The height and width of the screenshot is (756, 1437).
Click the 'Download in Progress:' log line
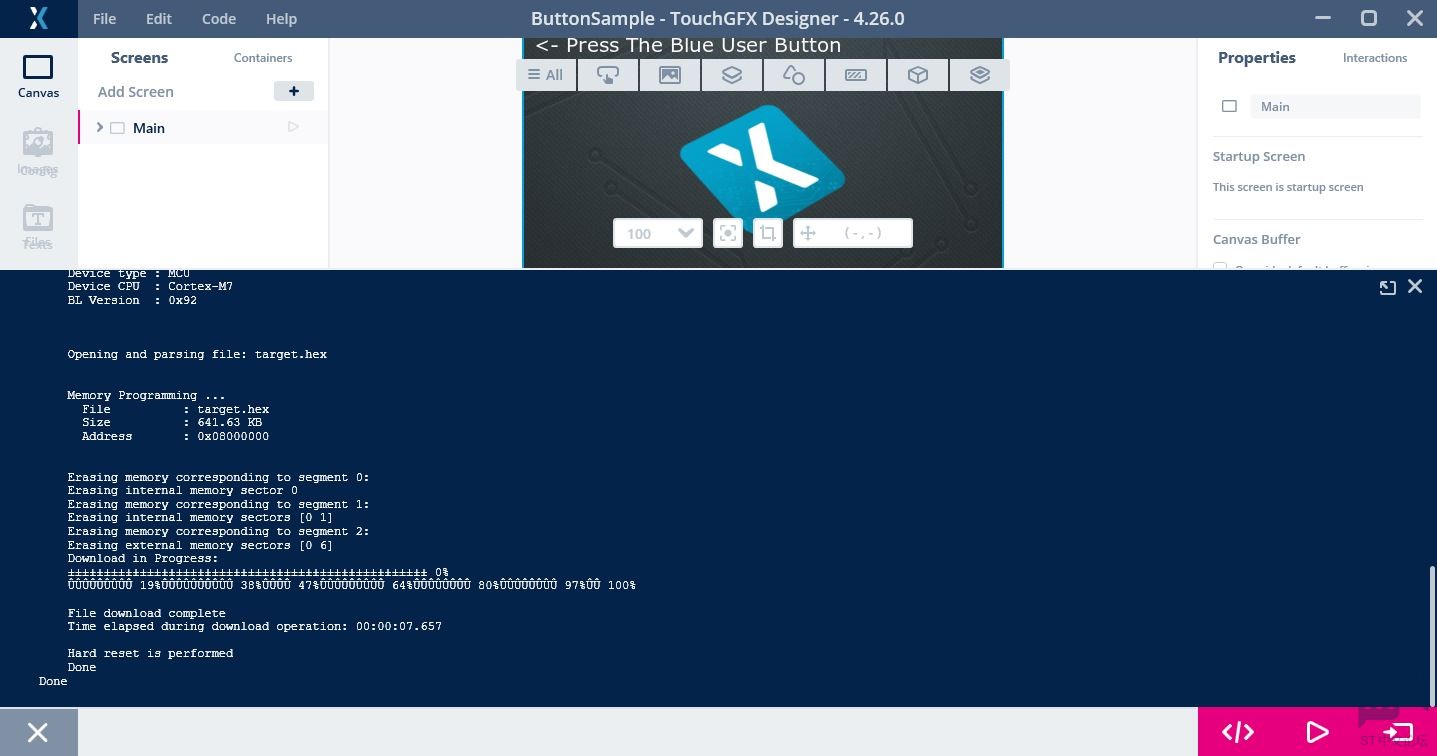point(143,558)
